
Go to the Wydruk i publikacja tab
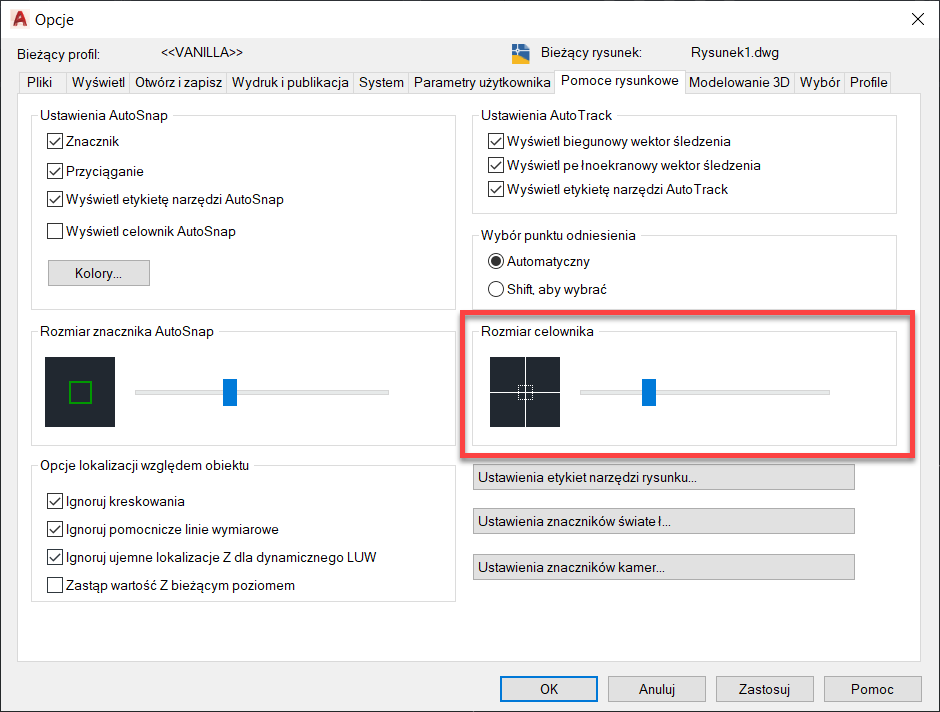[290, 82]
